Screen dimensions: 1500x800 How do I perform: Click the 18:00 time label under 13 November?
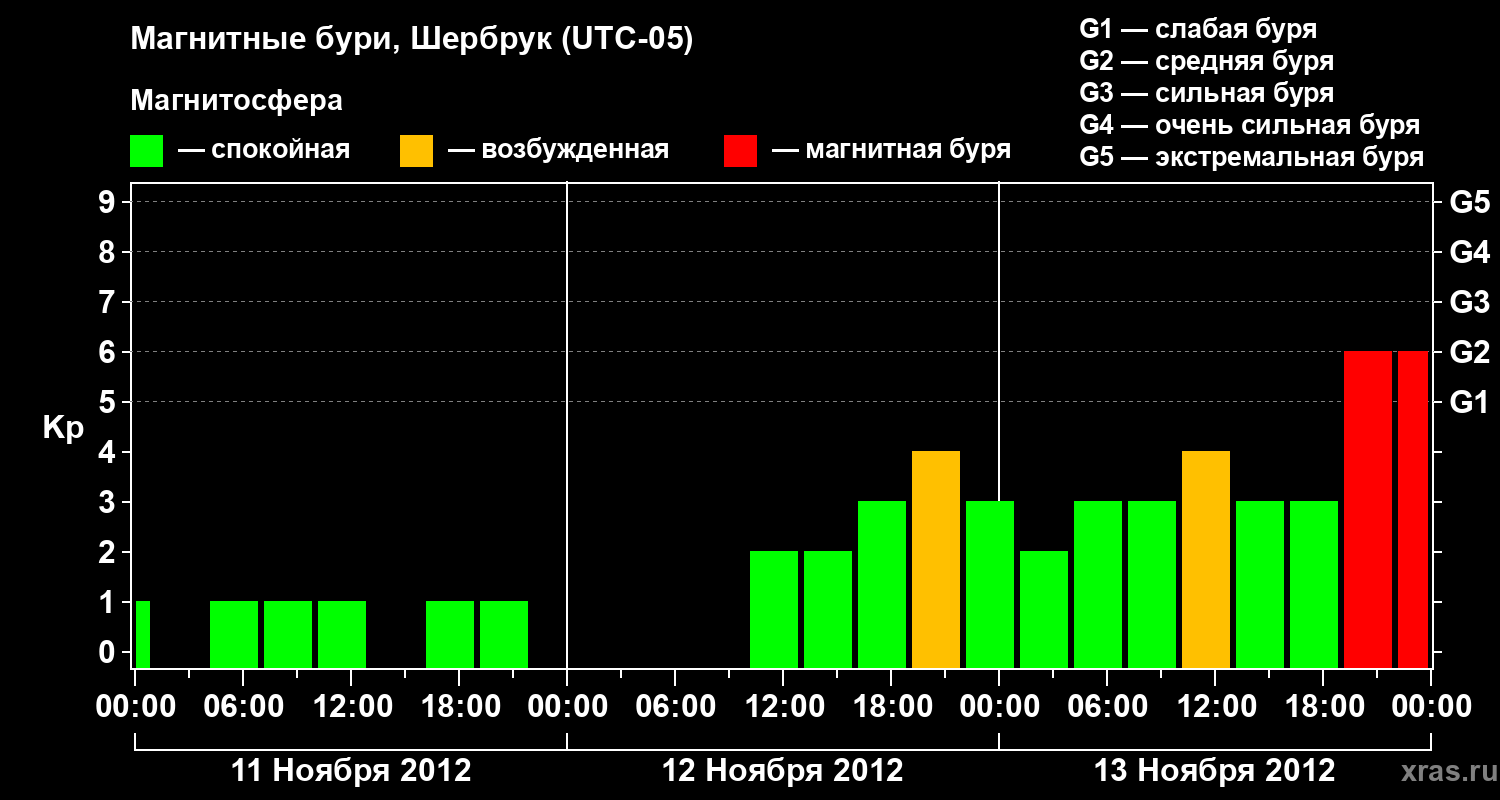pyautogui.click(x=1323, y=707)
